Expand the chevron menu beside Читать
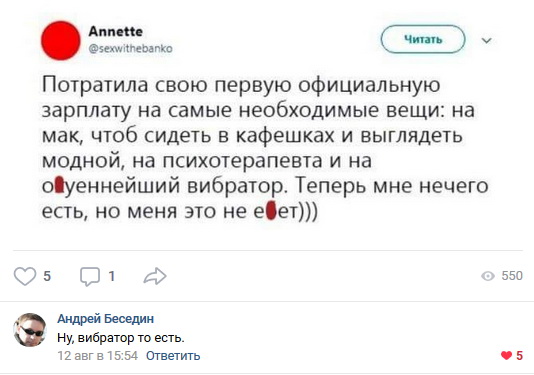 (x=487, y=41)
